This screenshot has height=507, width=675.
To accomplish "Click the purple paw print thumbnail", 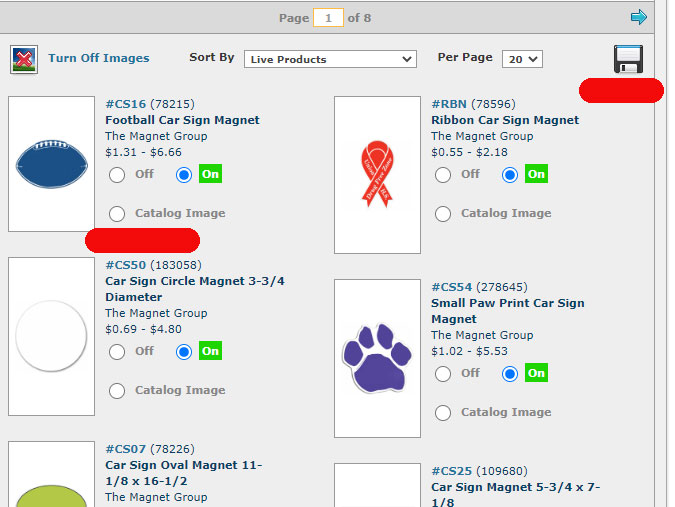I will pyautogui.click(x=377, y=358).
